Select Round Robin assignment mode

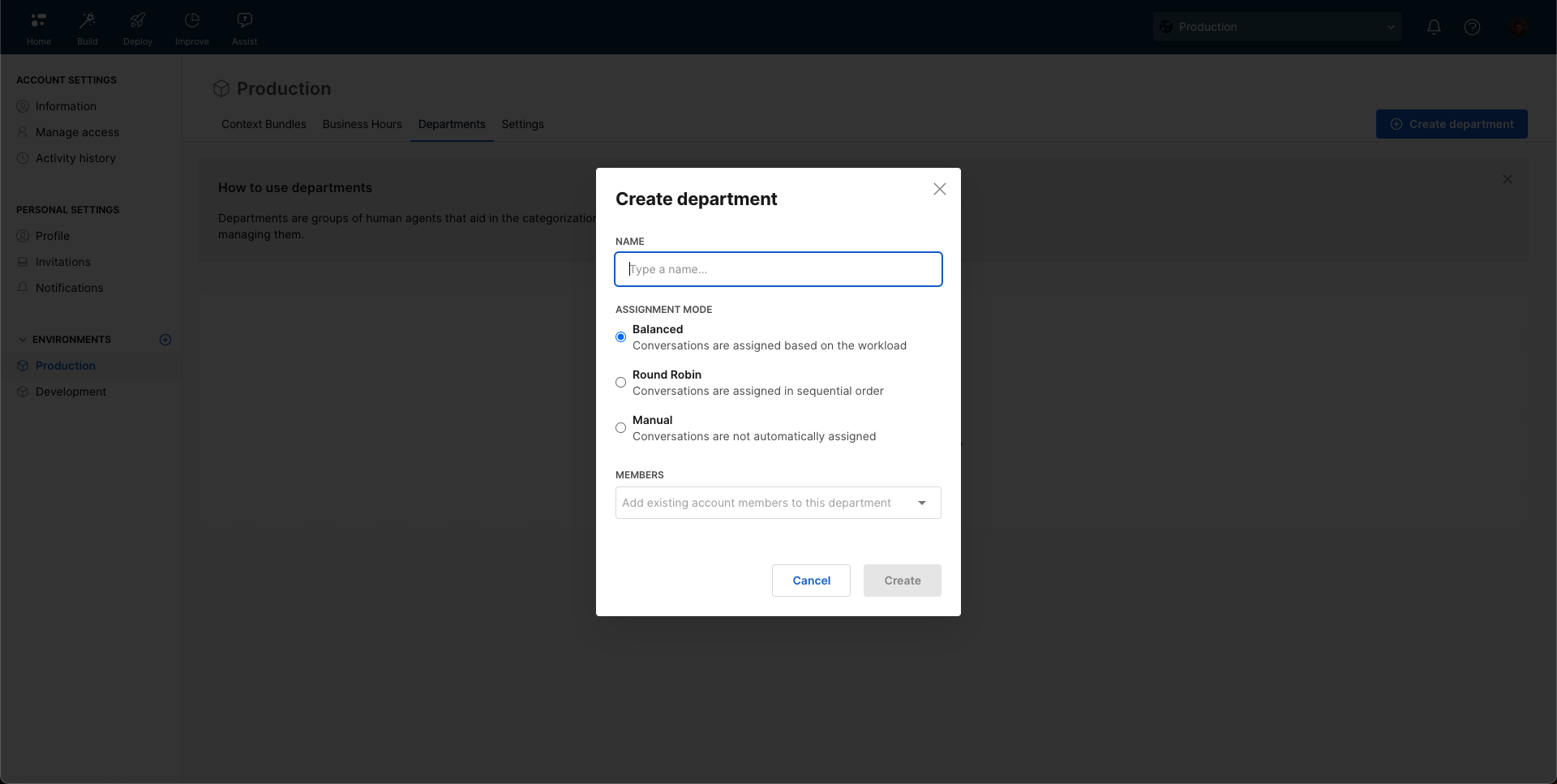620,383
